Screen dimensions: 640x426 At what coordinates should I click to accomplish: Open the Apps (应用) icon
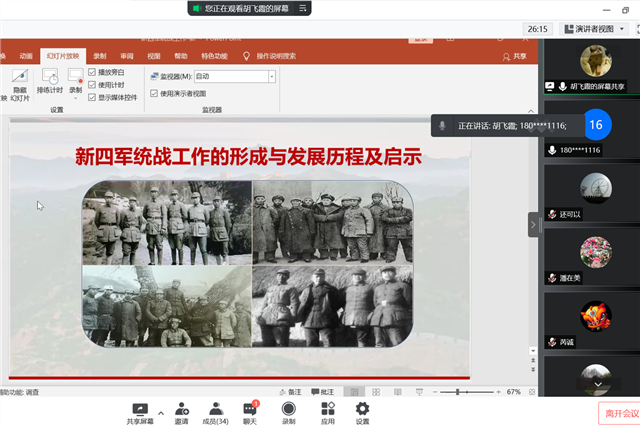(327, 412)
